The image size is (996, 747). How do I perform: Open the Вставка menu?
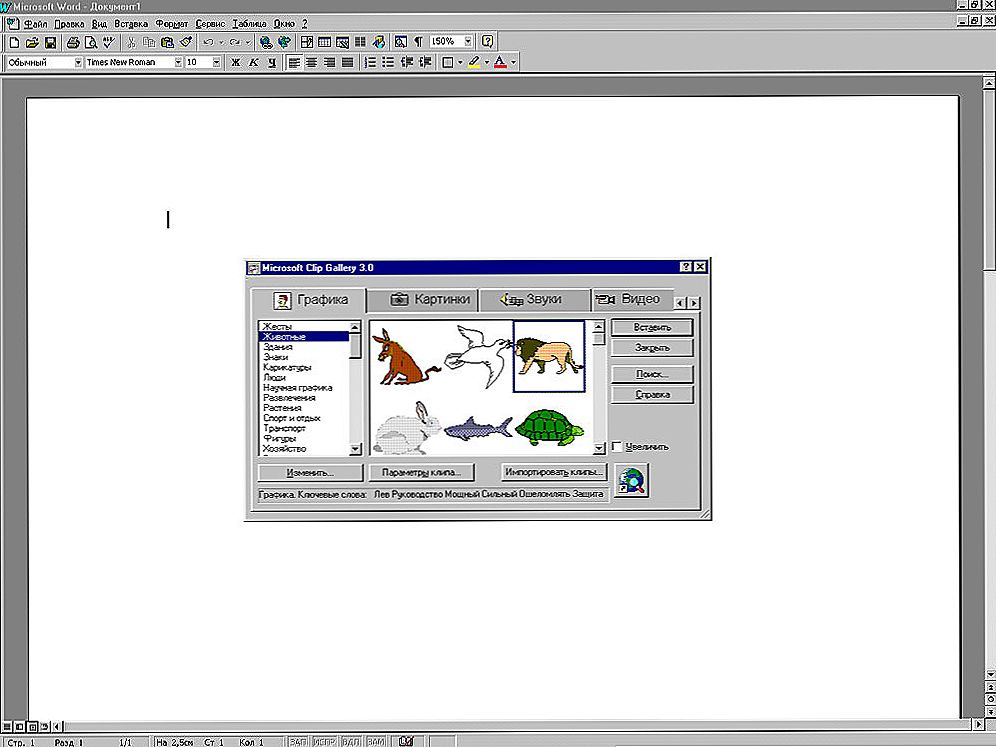pyautogui.click(x=131, y=24)
